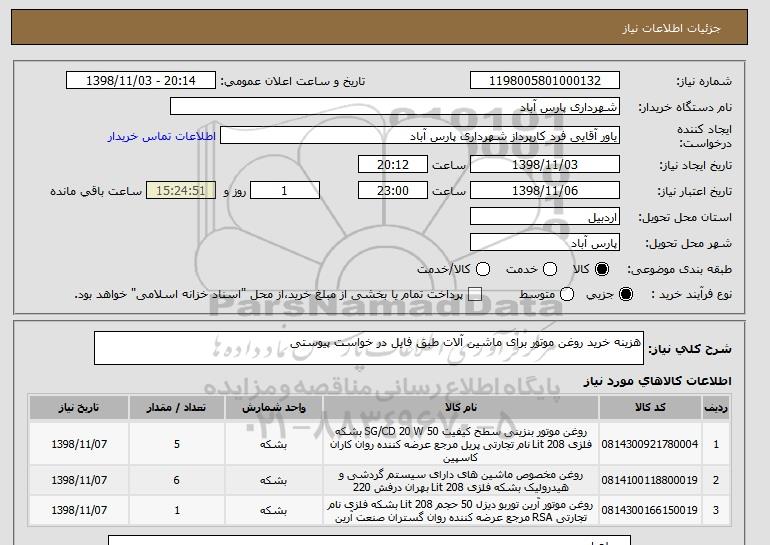Screen dimensions: 770x545
Task: Click item code 0814100118800019
Action: pyautogui.click(x=650, y=480)
